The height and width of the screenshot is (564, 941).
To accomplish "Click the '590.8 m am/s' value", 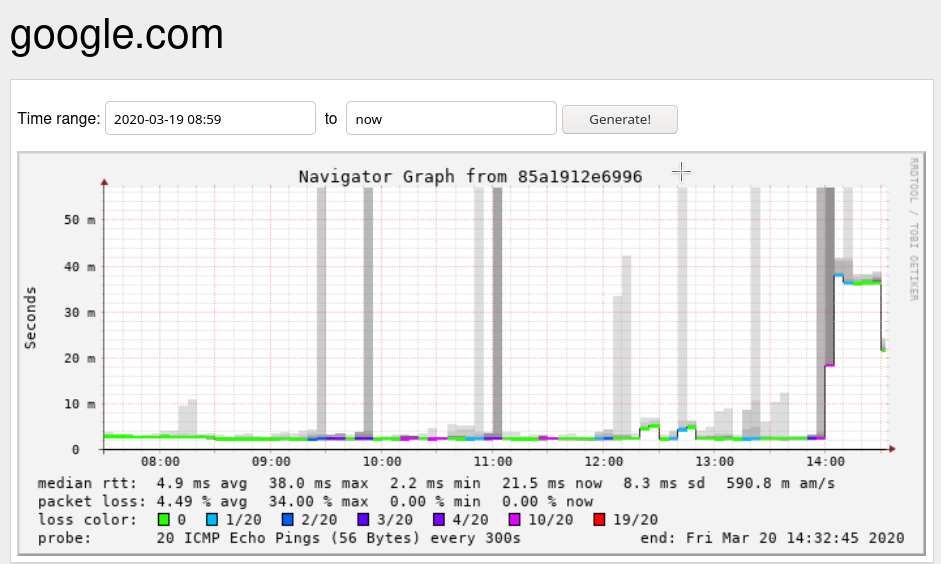I will click(x=780, y=484).
